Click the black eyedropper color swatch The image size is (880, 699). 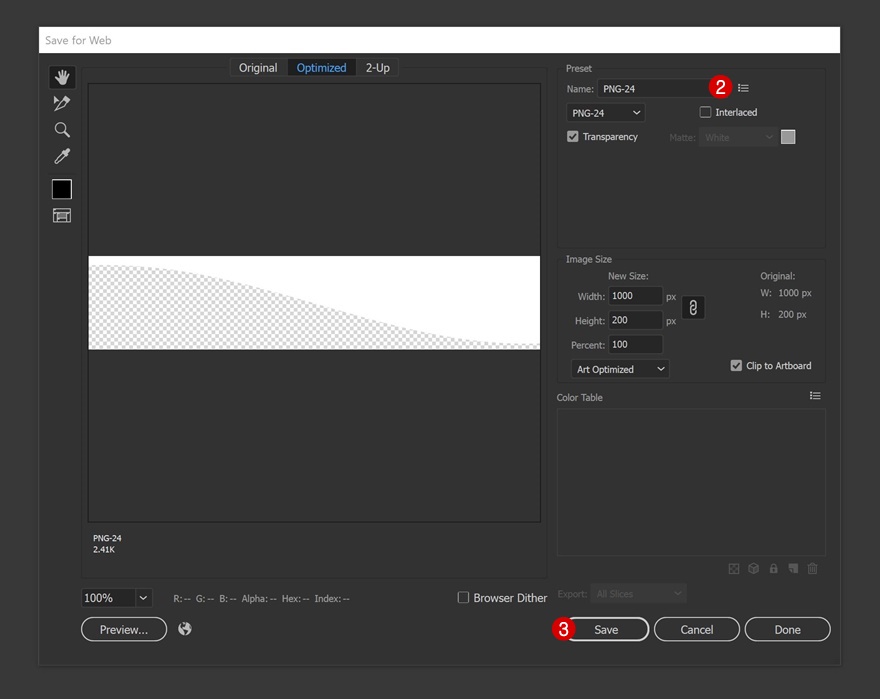62,189
